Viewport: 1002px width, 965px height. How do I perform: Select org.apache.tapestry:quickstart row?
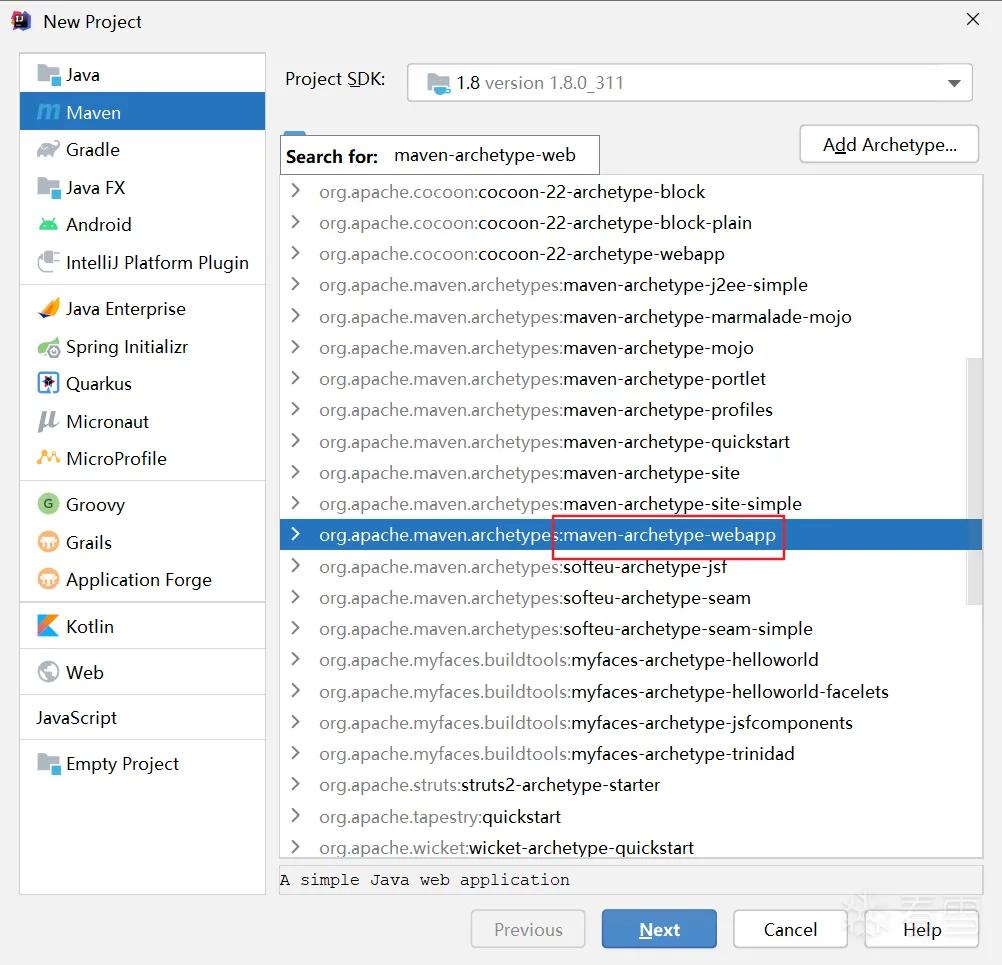pyautogui.click(x=630, y=817)
